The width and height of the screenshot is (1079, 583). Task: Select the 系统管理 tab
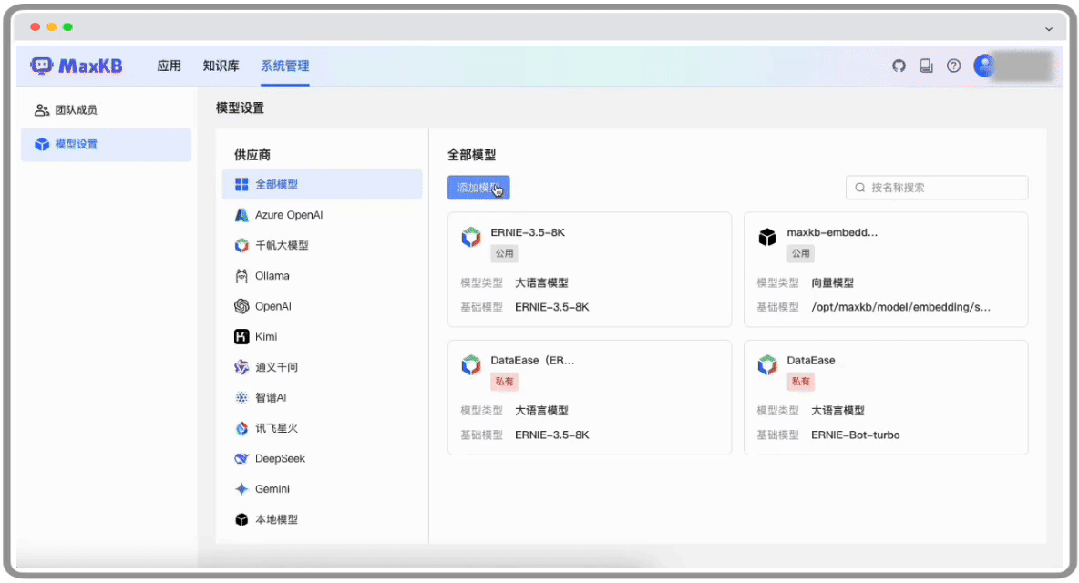[285, 66]
